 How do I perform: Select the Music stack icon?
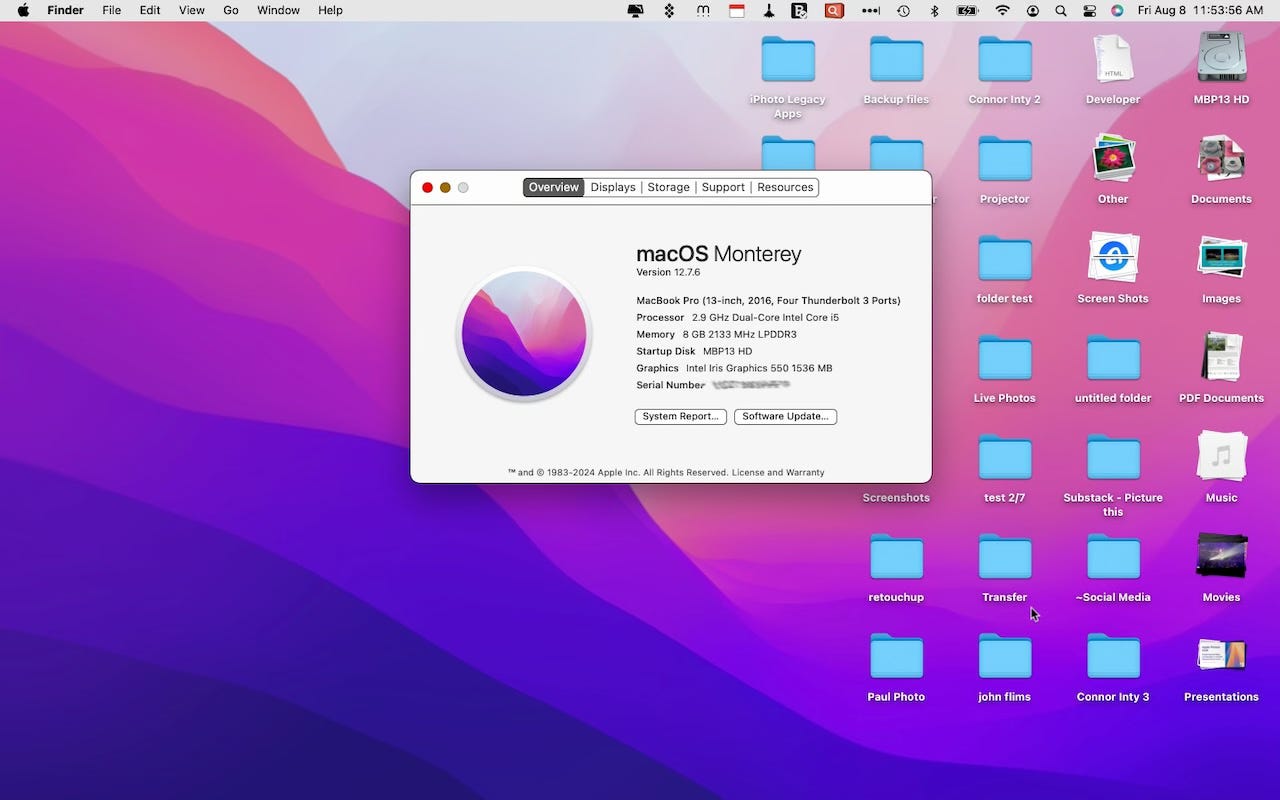click(1222, 457)
